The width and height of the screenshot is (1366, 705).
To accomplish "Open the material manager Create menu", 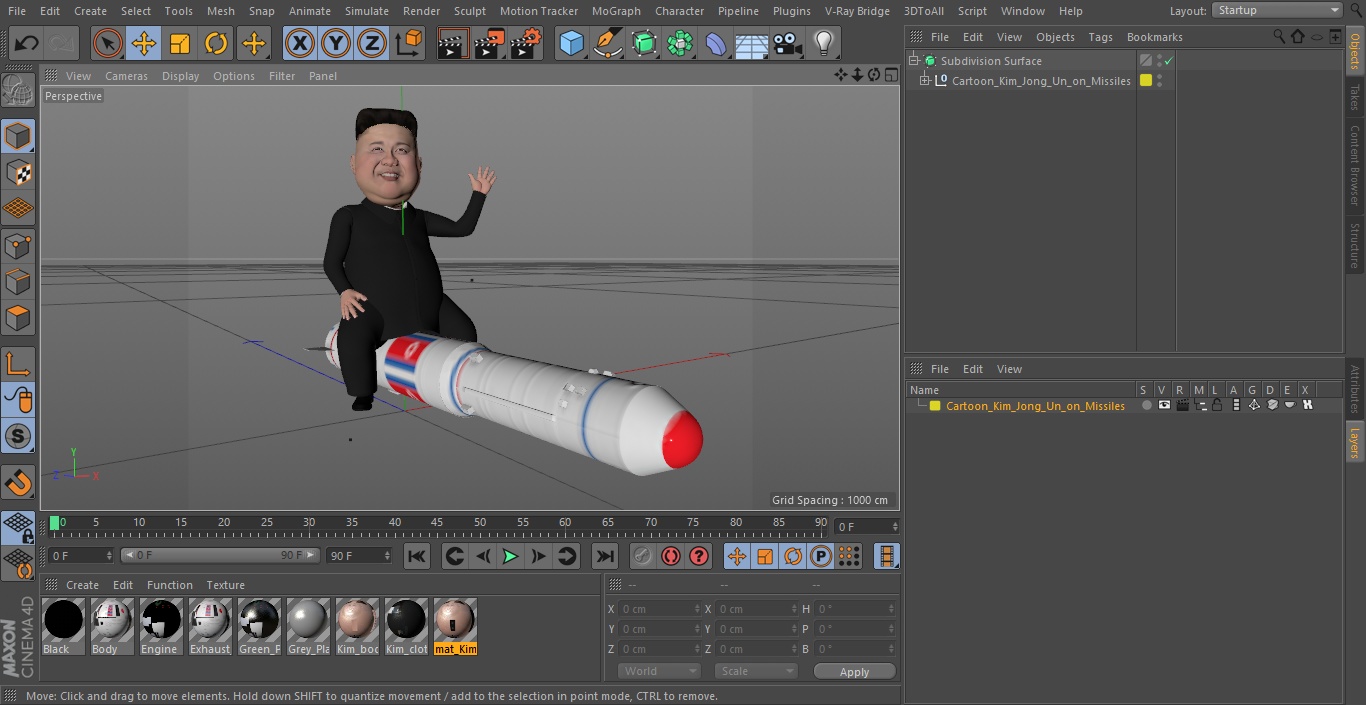I will coord(82,585).
